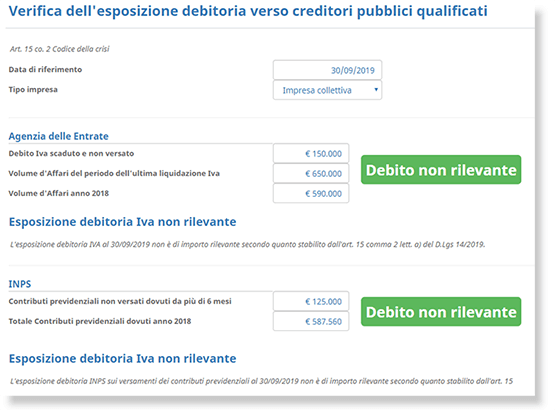Image resolution: width=555 pixels, height=410 pixels.
Task: Open the Tipo impresa dropdown
Action: click(327, 90)
